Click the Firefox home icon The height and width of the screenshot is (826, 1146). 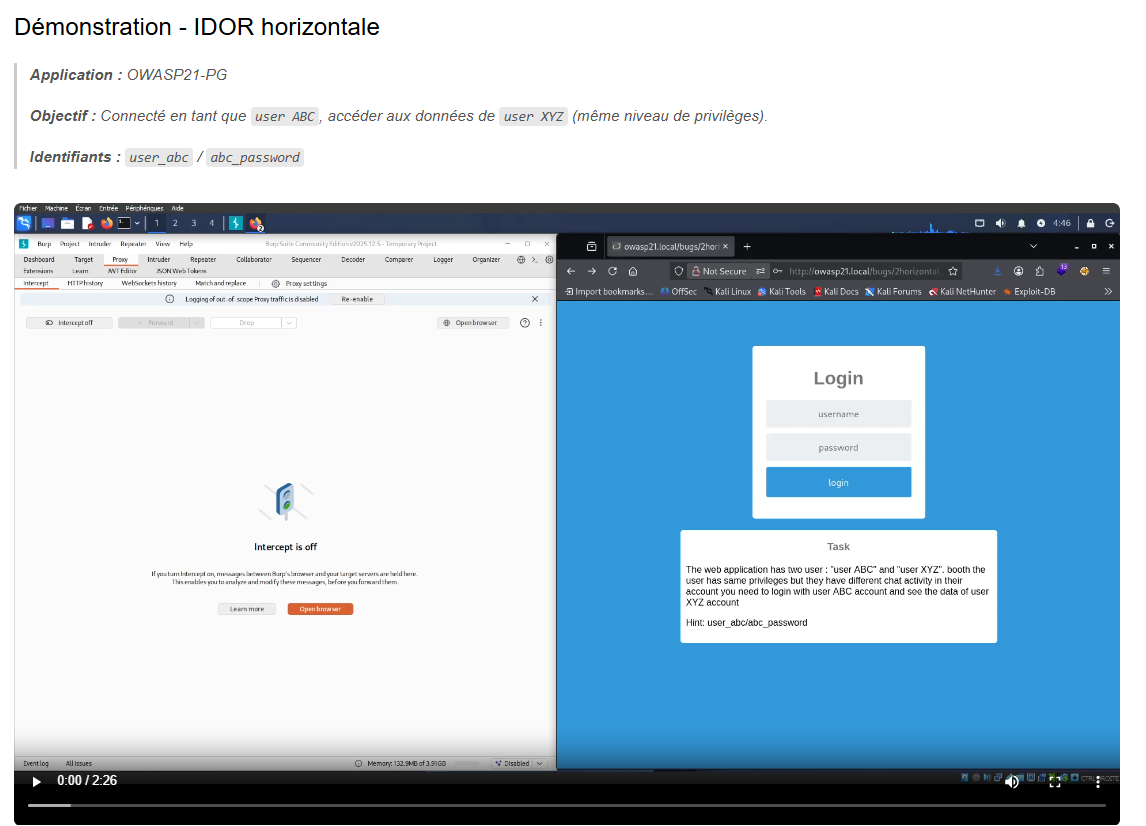click(x=633, y=271)
